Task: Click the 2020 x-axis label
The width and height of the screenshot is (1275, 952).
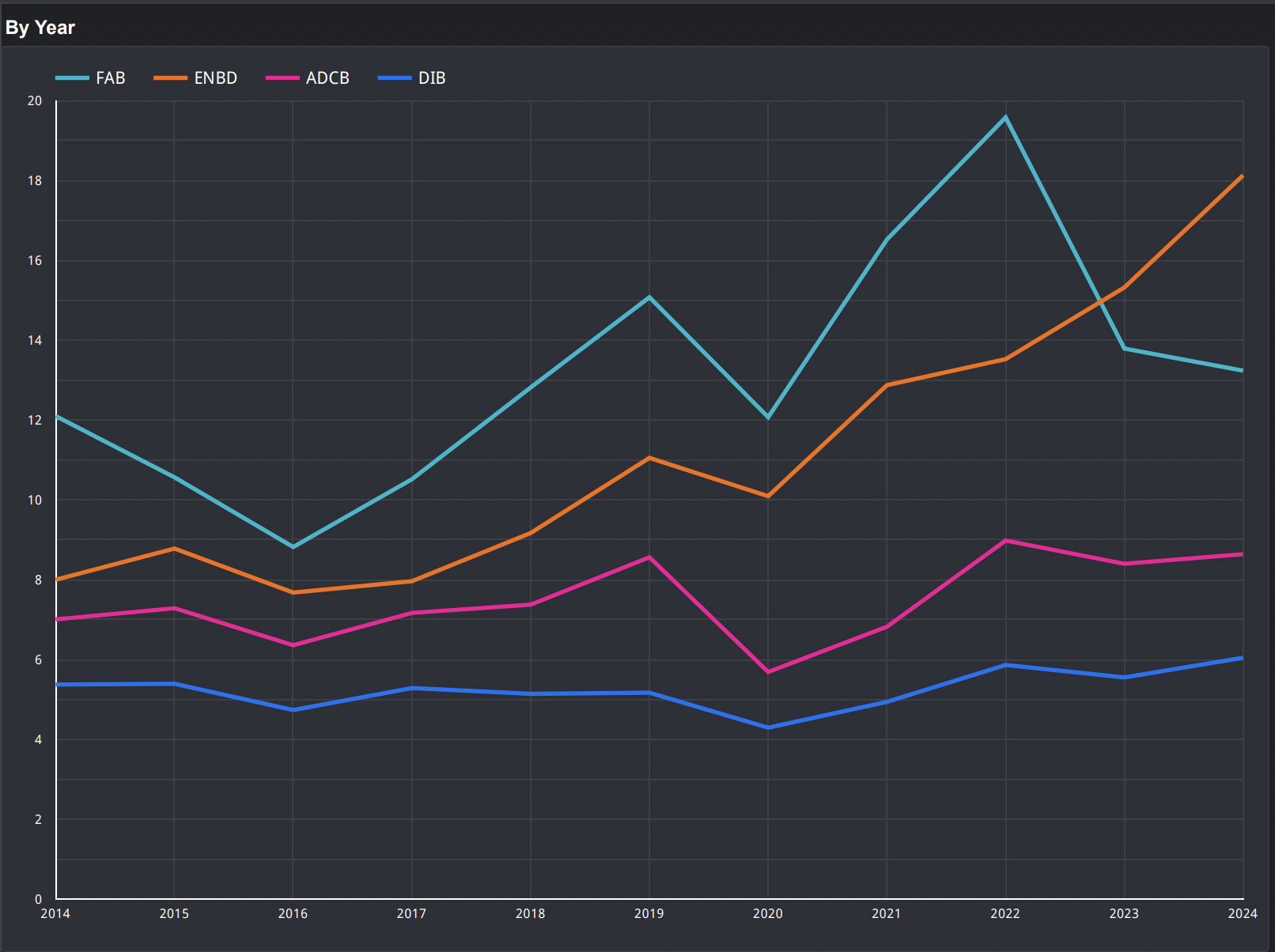Action: point(768,914)
